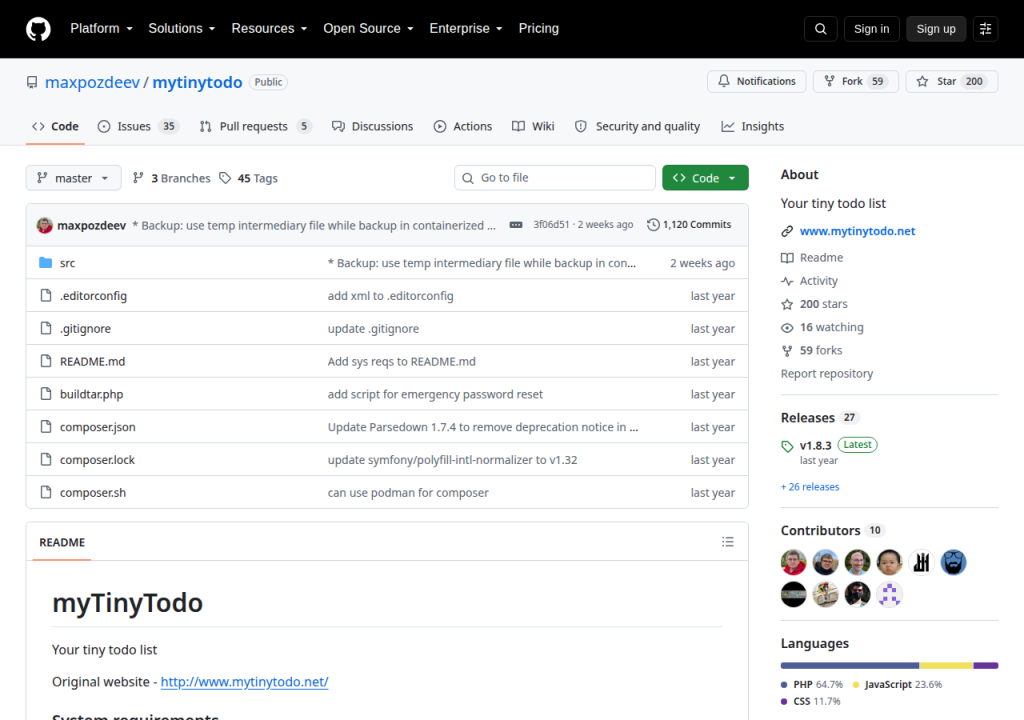This screenshot has height=720, width=1024.
Task: Click the 3f06d51 commit hash
Action: pyautogui.click(x=551, y=225)
